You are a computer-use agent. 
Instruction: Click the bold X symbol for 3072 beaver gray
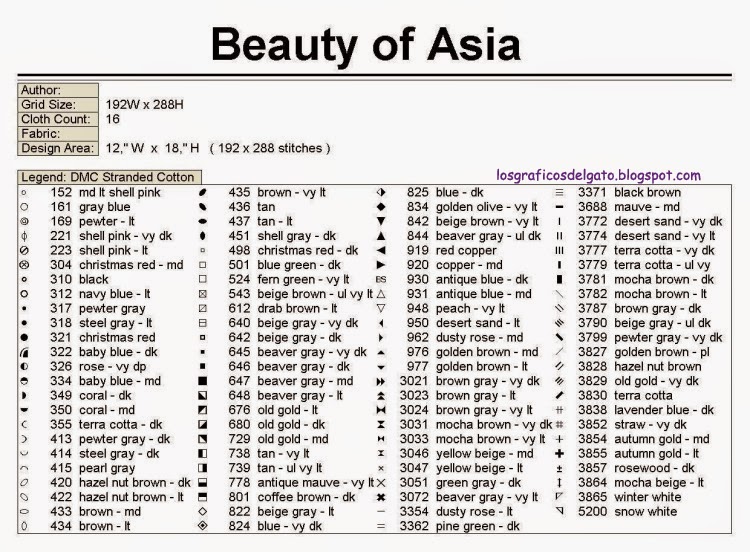tap(381, 497)
